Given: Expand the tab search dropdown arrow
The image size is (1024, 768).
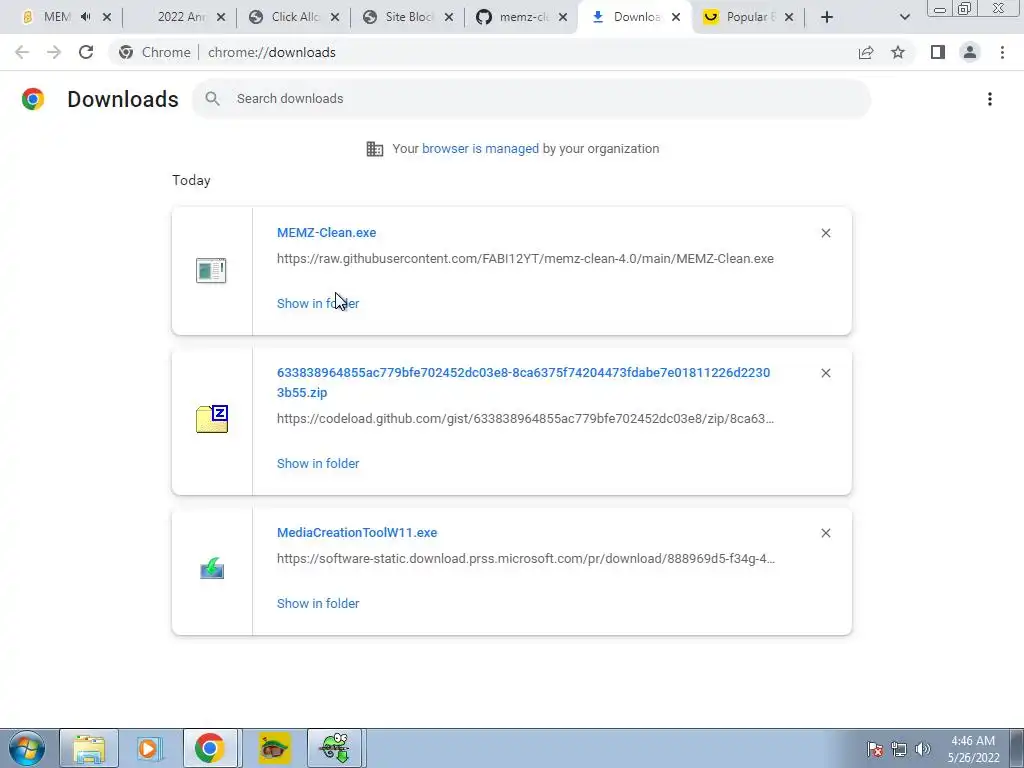Looking at the screenshot, I should [x=904, y=17].
